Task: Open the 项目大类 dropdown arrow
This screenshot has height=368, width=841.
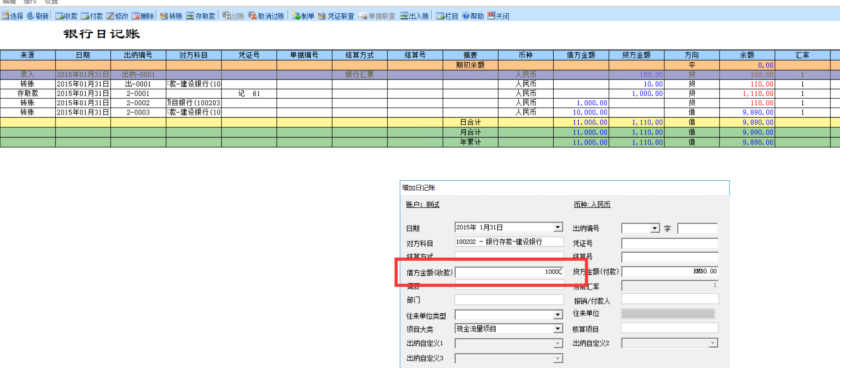Action: 558,328
